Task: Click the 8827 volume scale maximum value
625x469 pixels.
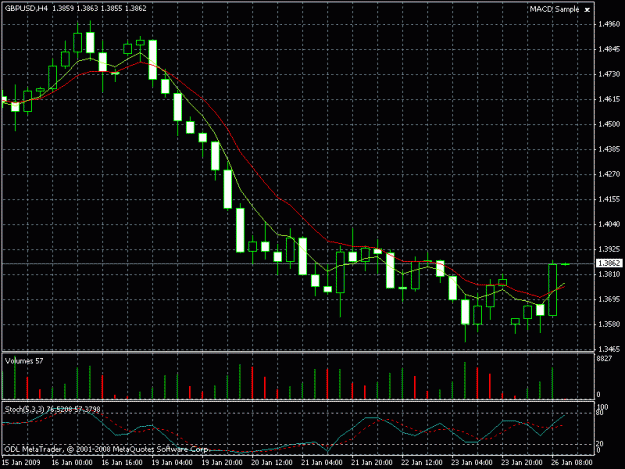Action: 604,359
